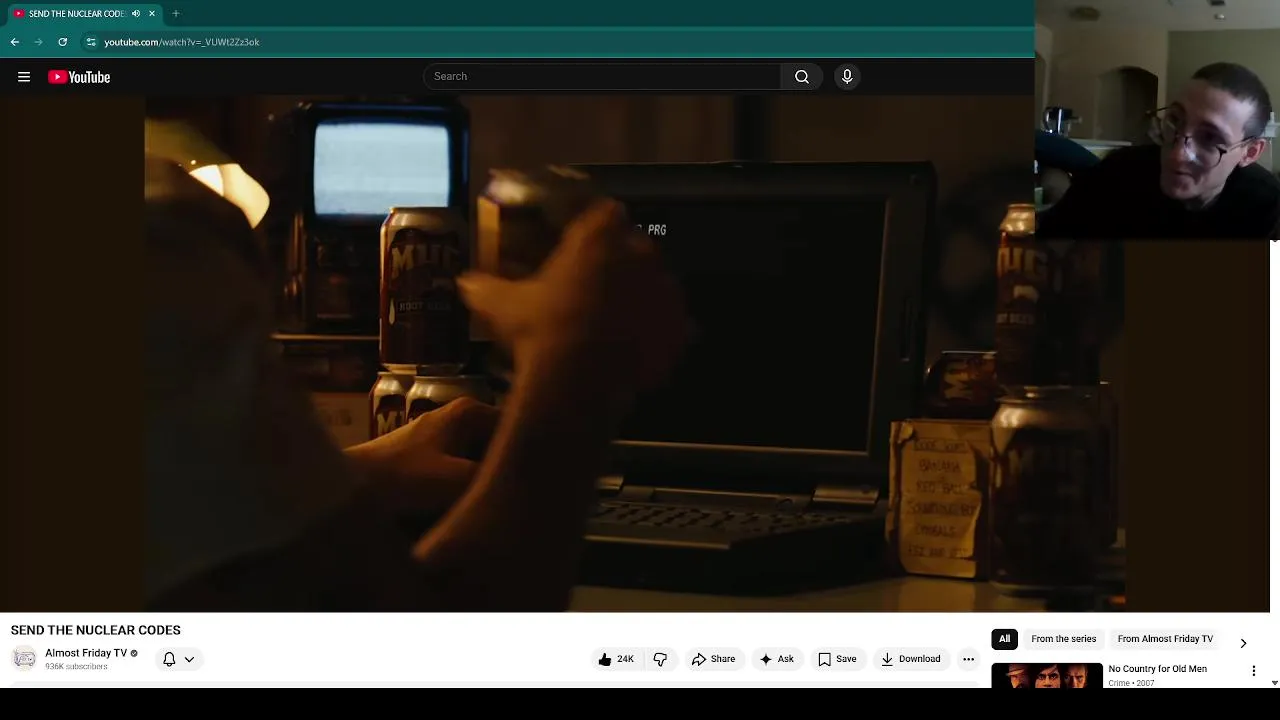Viewport: 1280px width, 720px height.
Task: Open the No Country for Old Men thumbnail
Action: pos(1047,676)
